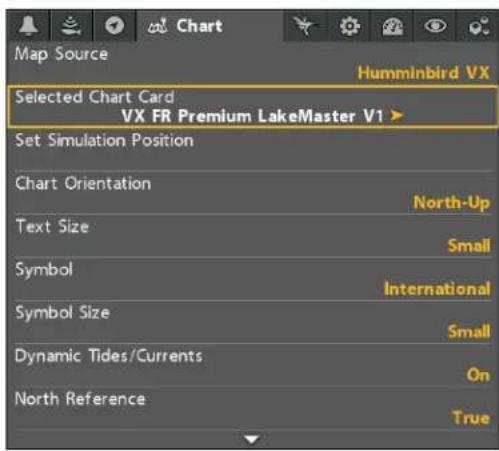
Task: Select the Map Source menu row
Action: (252, 63)
